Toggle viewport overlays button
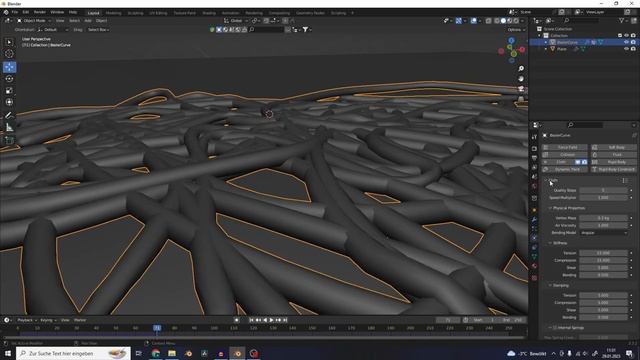Screen dimensions: 640x360 click(x=473, y=21)
